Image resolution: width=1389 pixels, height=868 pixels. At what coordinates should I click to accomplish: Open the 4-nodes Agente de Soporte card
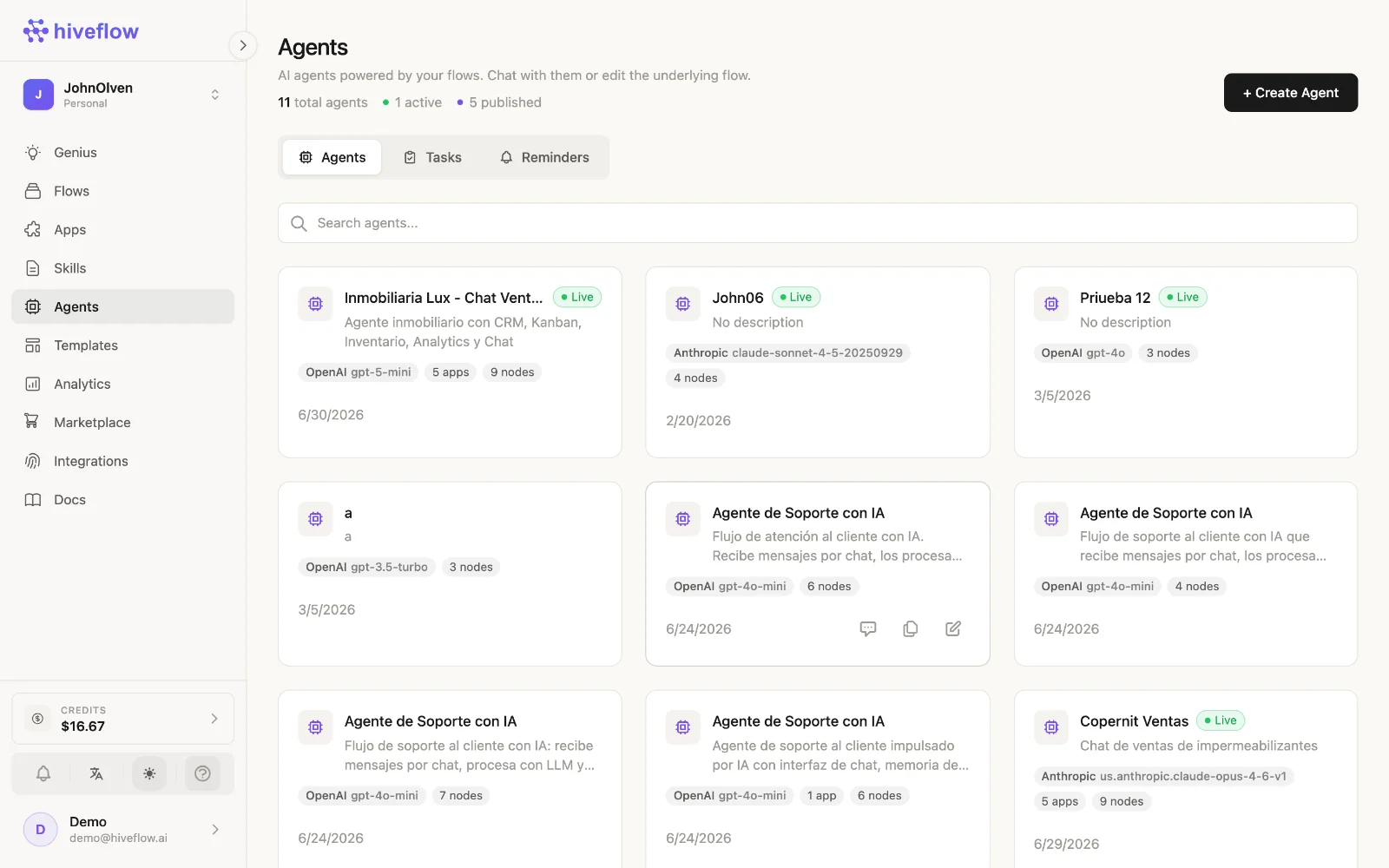click(x=1186, y=574)
